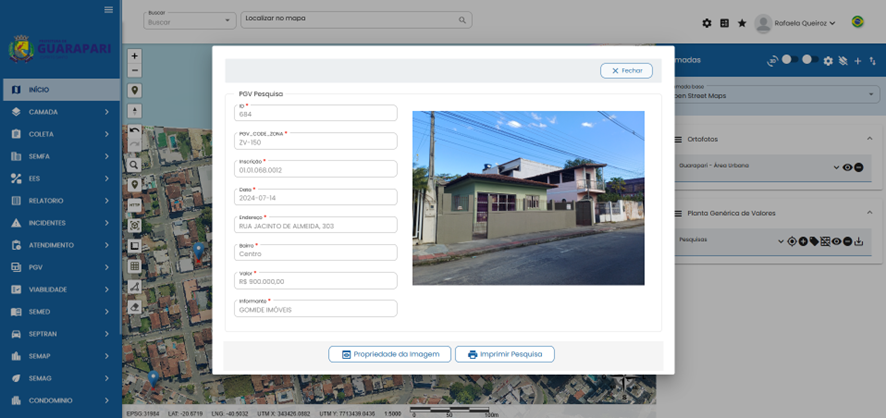Image resolution: width=886 pixels, height=418 pixels.
Task: Collapse the Ortofotos layer group
Action: (870, 139)
